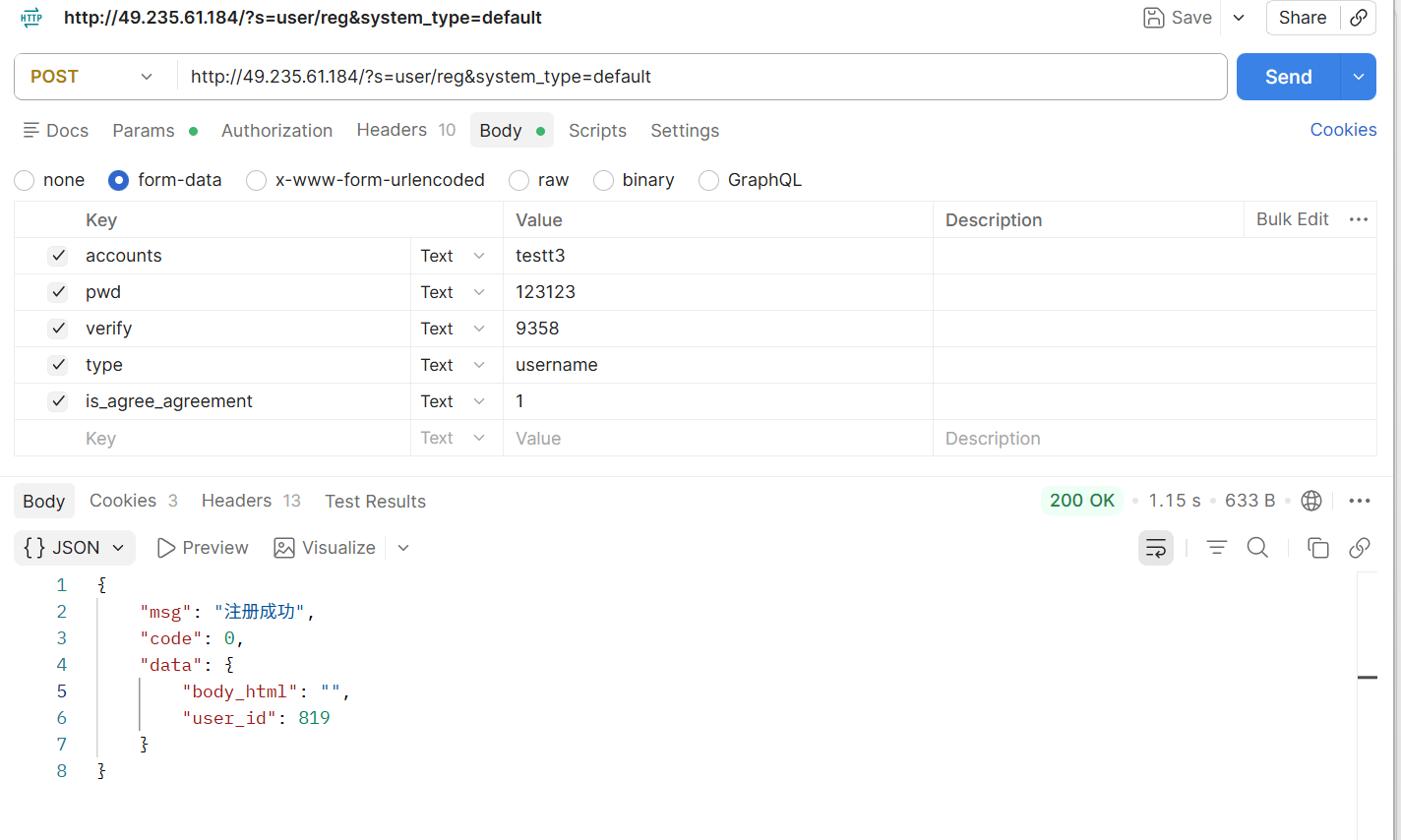The height and width of the screenshot is (840, 1401).
Task: Toggle word wrap in response body
Action: click(1156, 548)
